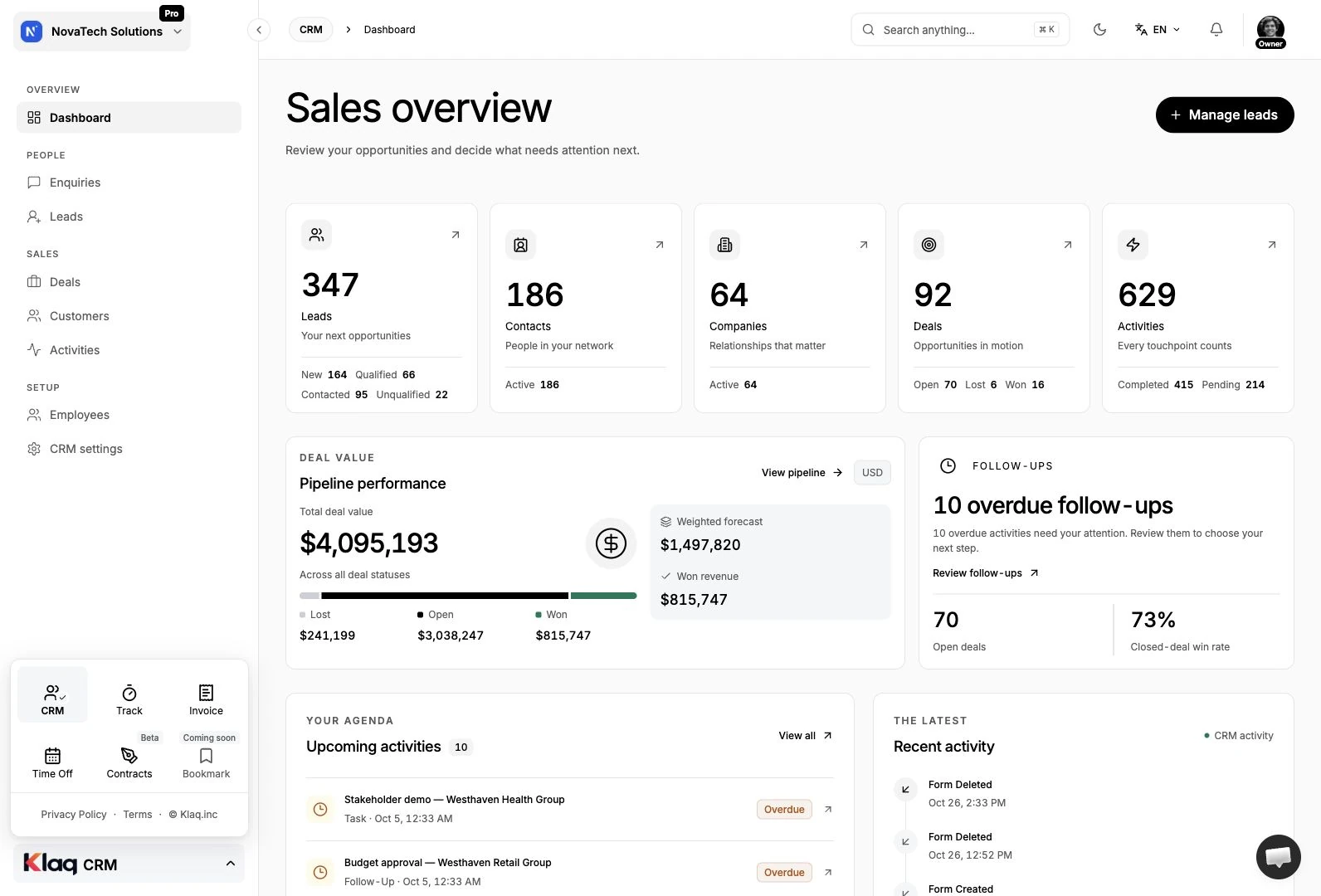Open the Terms link
Screen dimensions: 1321x896
click(x=138, y=815)
